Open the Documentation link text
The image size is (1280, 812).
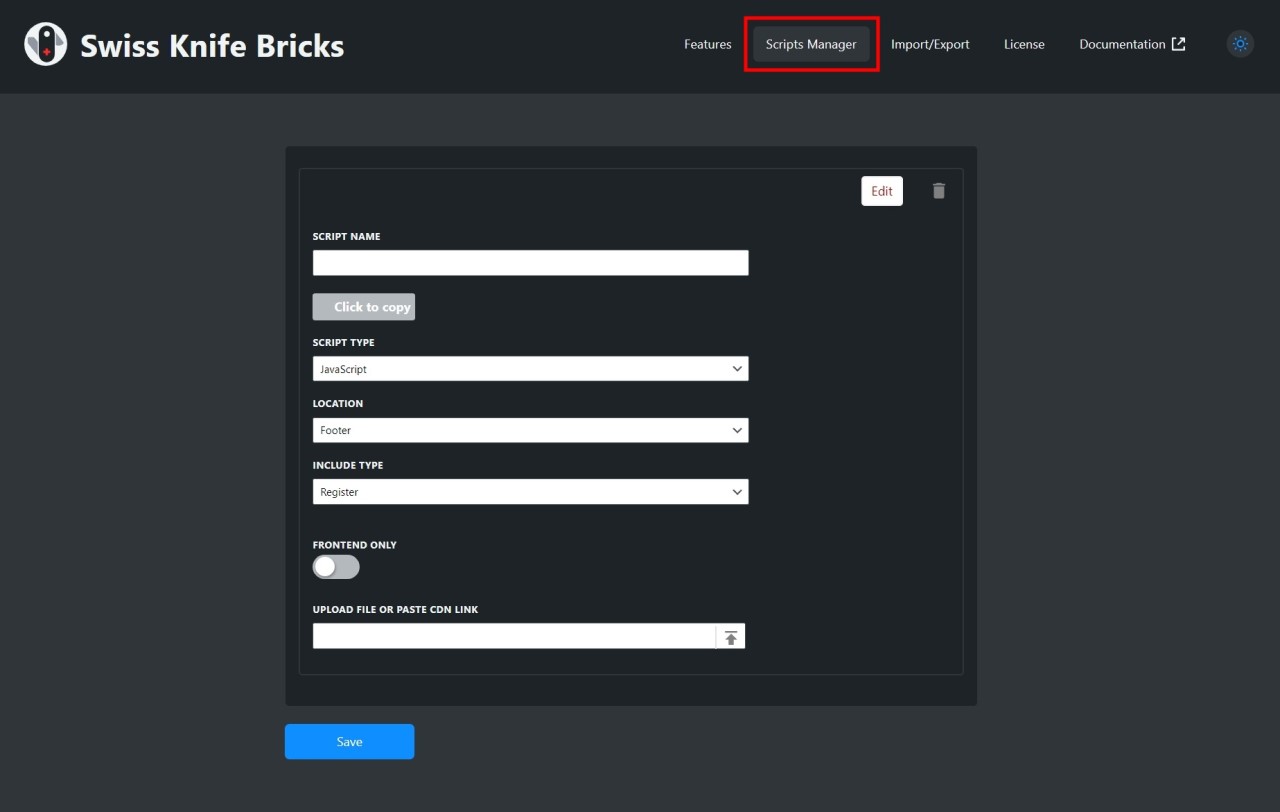click(1122, 44)
